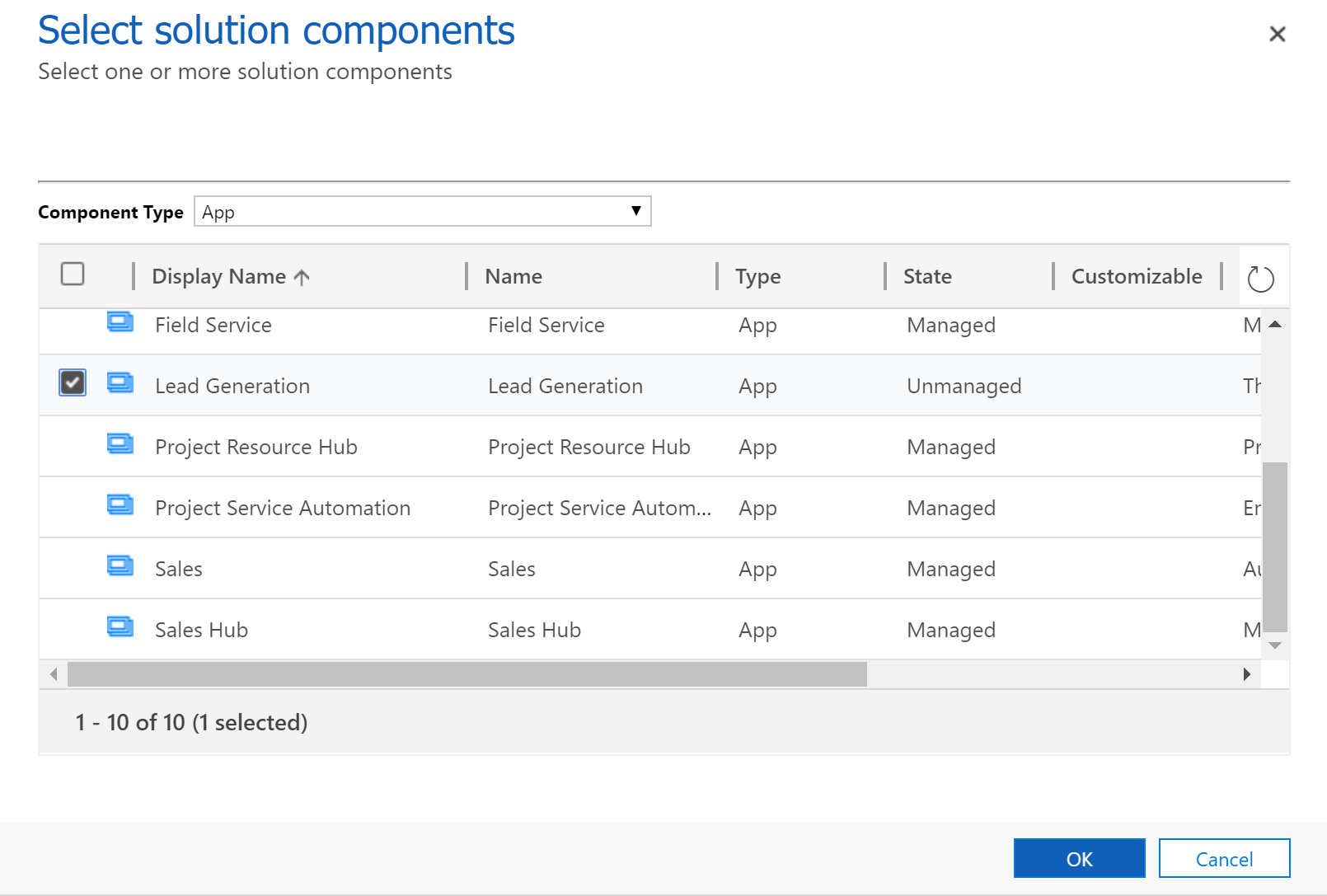Sort by the Type column header
This screenshot has height=896, width=1327.
pos(758,276)
